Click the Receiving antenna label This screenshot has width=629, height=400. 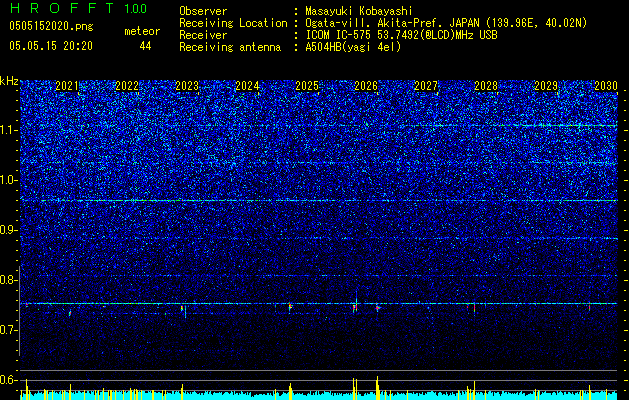[x=230, y=47]
